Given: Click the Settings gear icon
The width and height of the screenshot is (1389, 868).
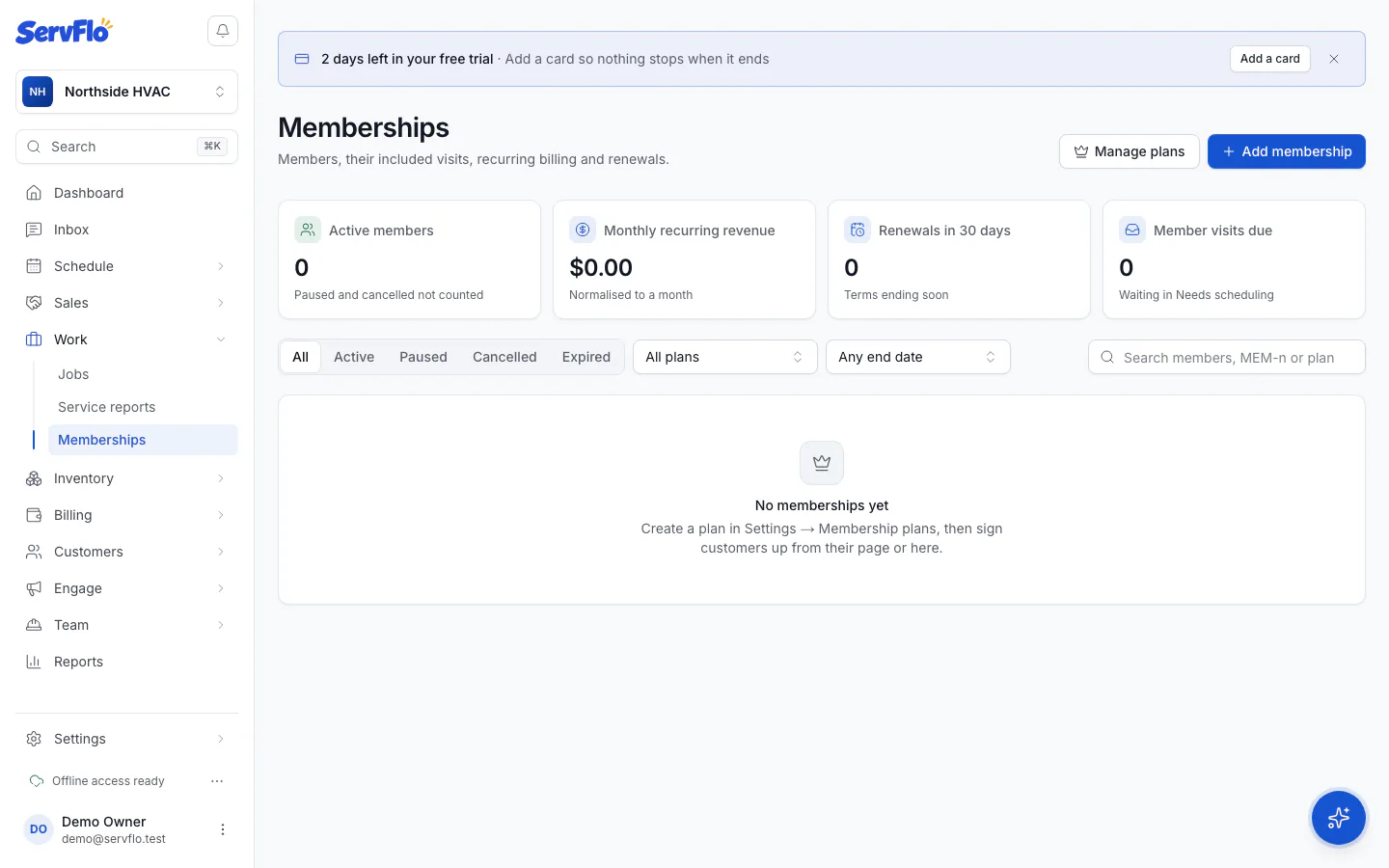Looking at the screenshot, I should tap(34, 739).
